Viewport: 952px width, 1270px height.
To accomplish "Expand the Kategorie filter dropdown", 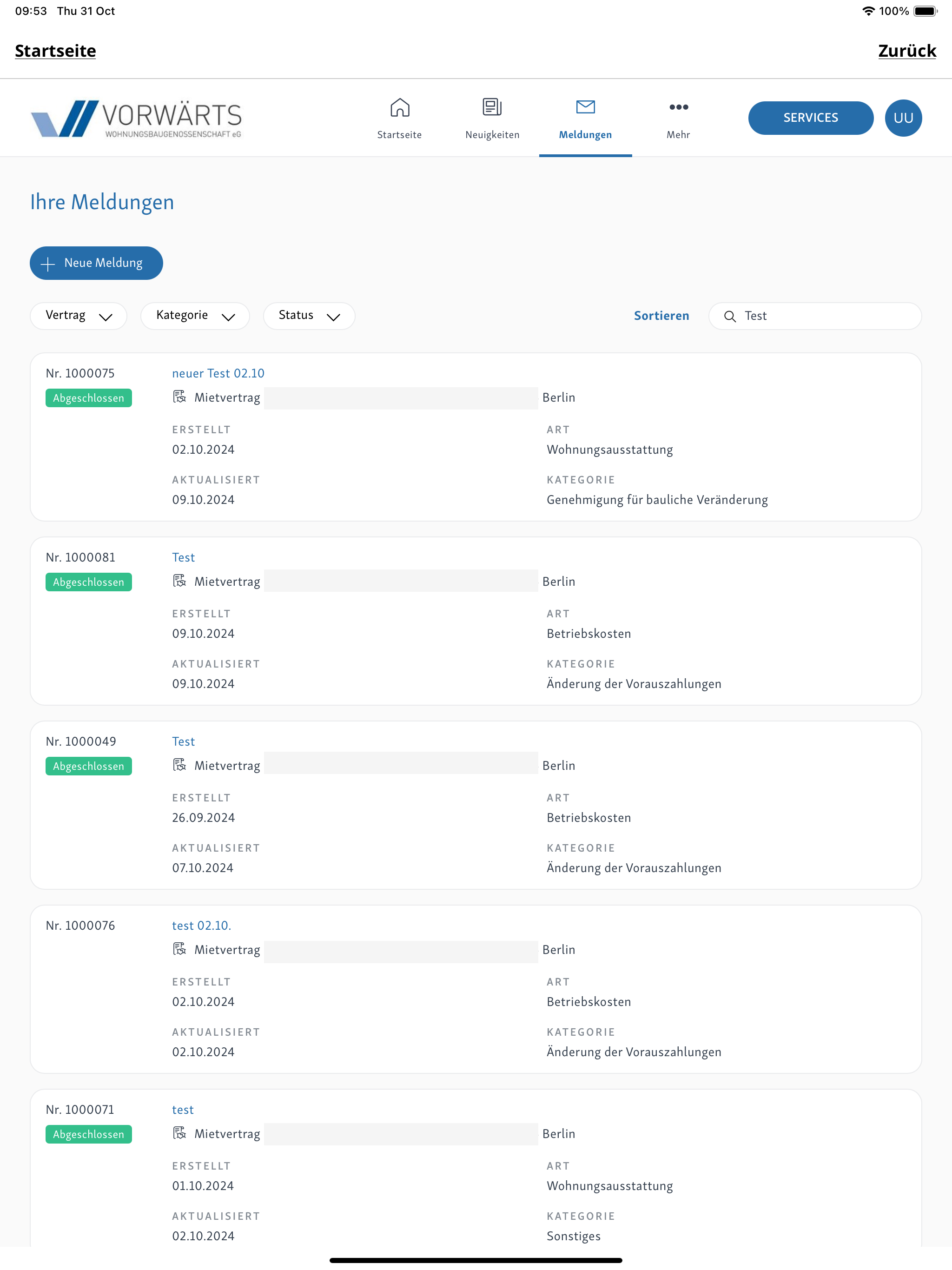I will [195, 316].
